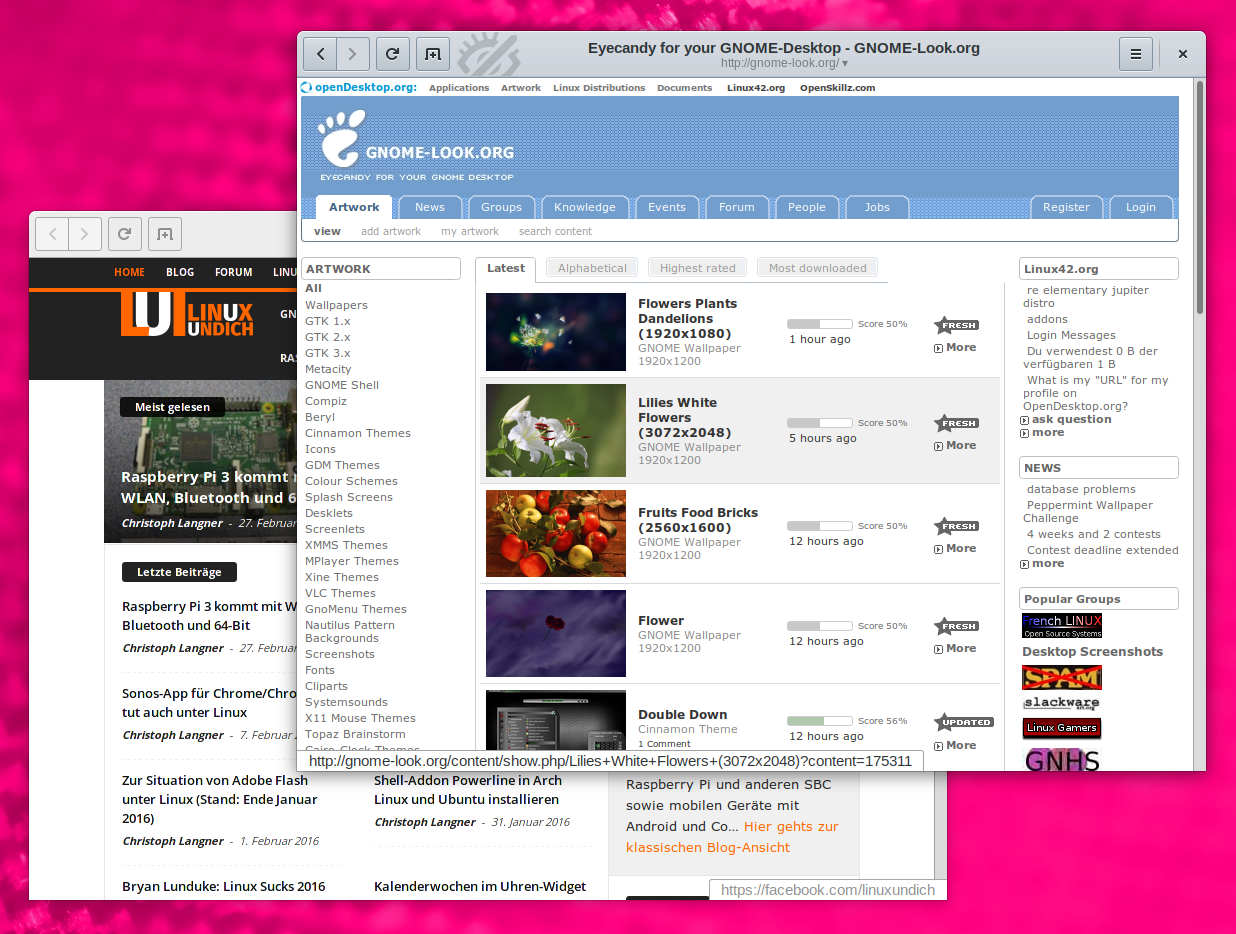Open Lilies White Flowers thumbnail
The image size is (1236, 934).
[556, 430]
